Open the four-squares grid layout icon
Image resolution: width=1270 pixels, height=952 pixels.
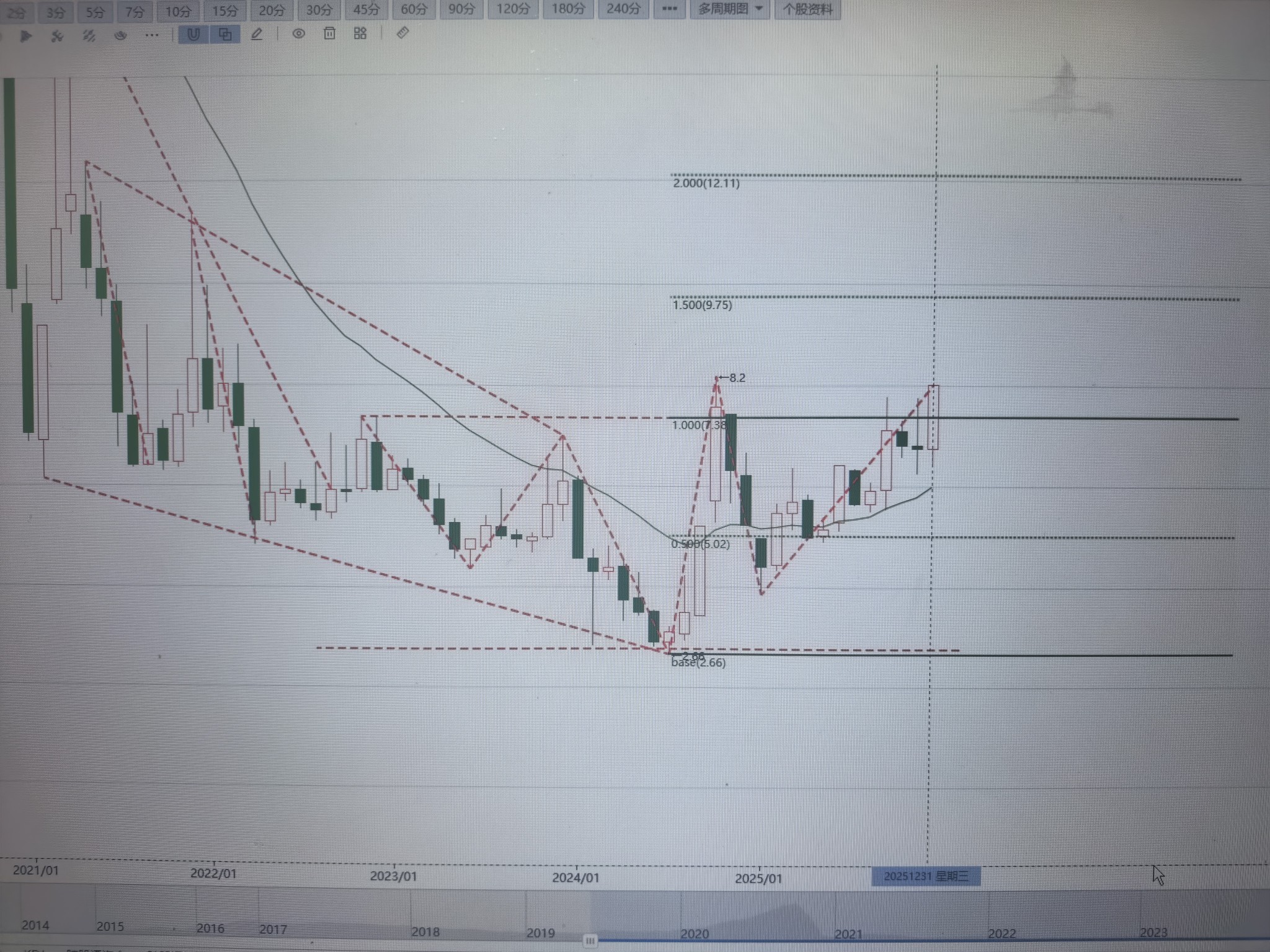point(360,33)
